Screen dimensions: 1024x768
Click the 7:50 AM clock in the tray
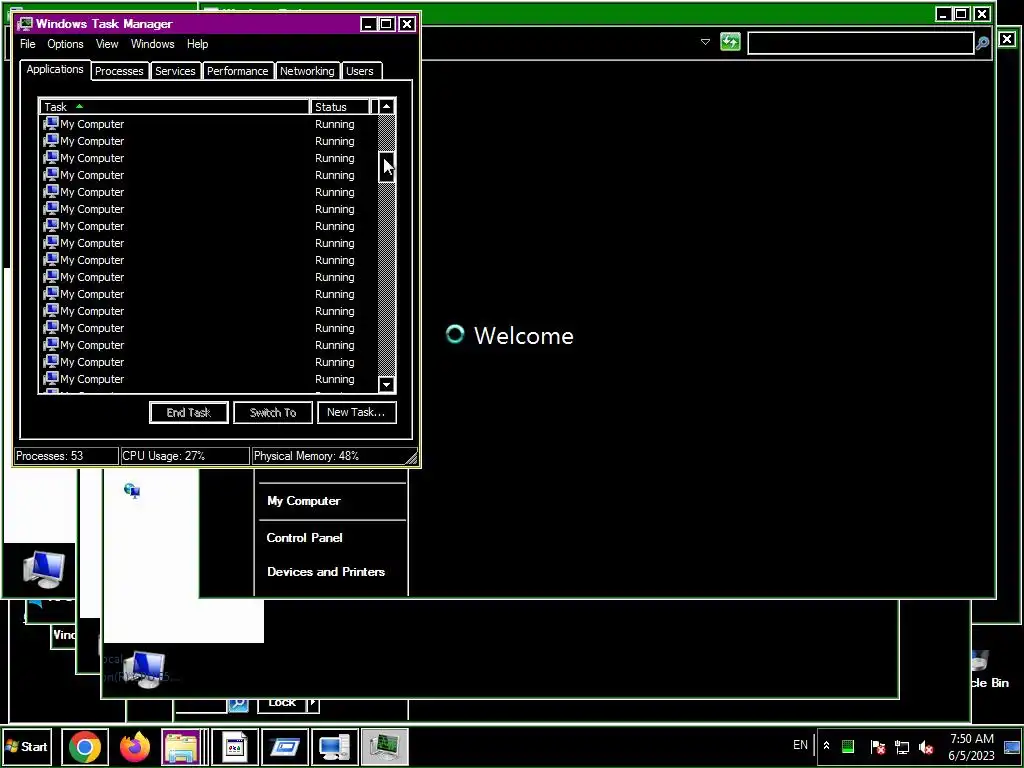971,739
